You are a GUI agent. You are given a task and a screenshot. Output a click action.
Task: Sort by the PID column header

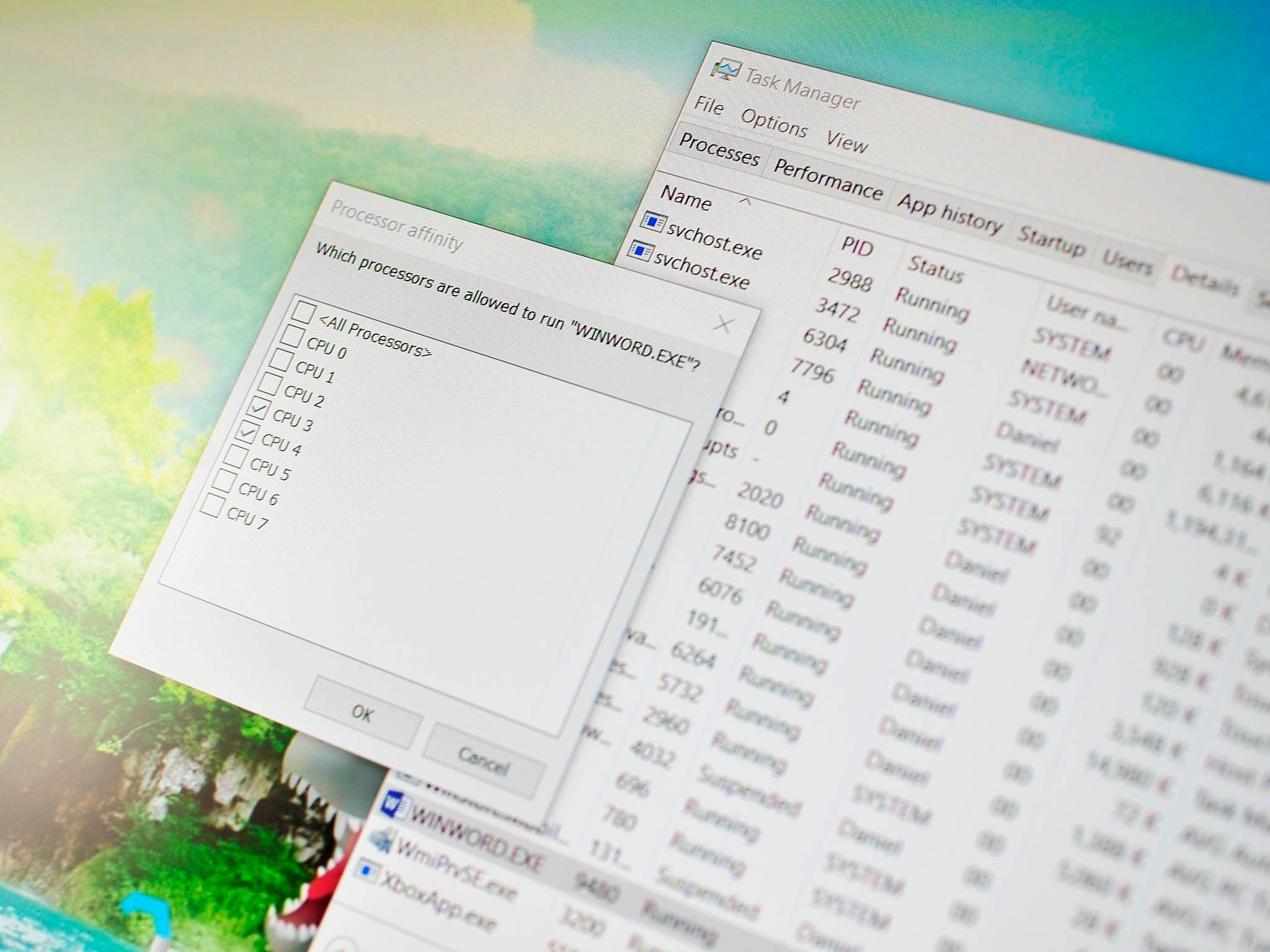[857, 247]
